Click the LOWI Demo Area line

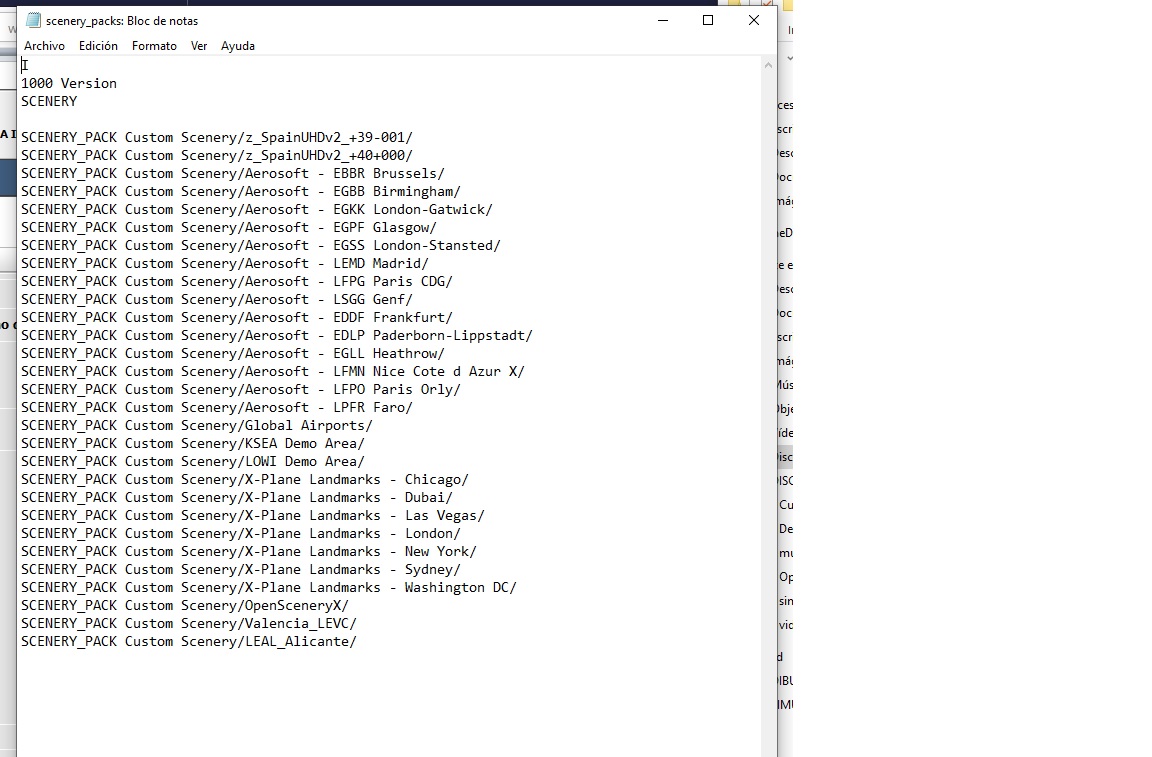pyautogui.click(x=193, y=462)
